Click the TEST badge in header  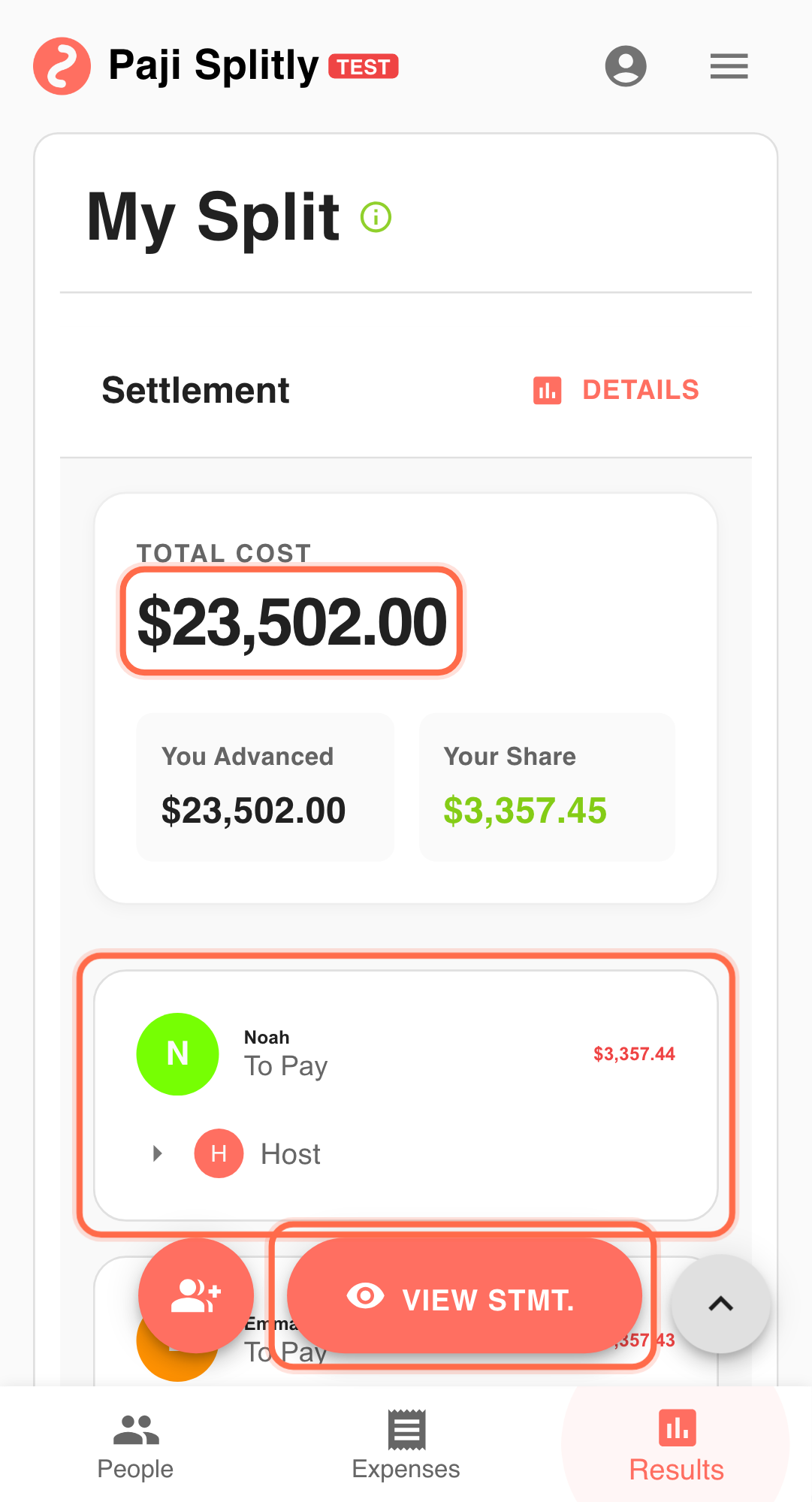point(364,67)
